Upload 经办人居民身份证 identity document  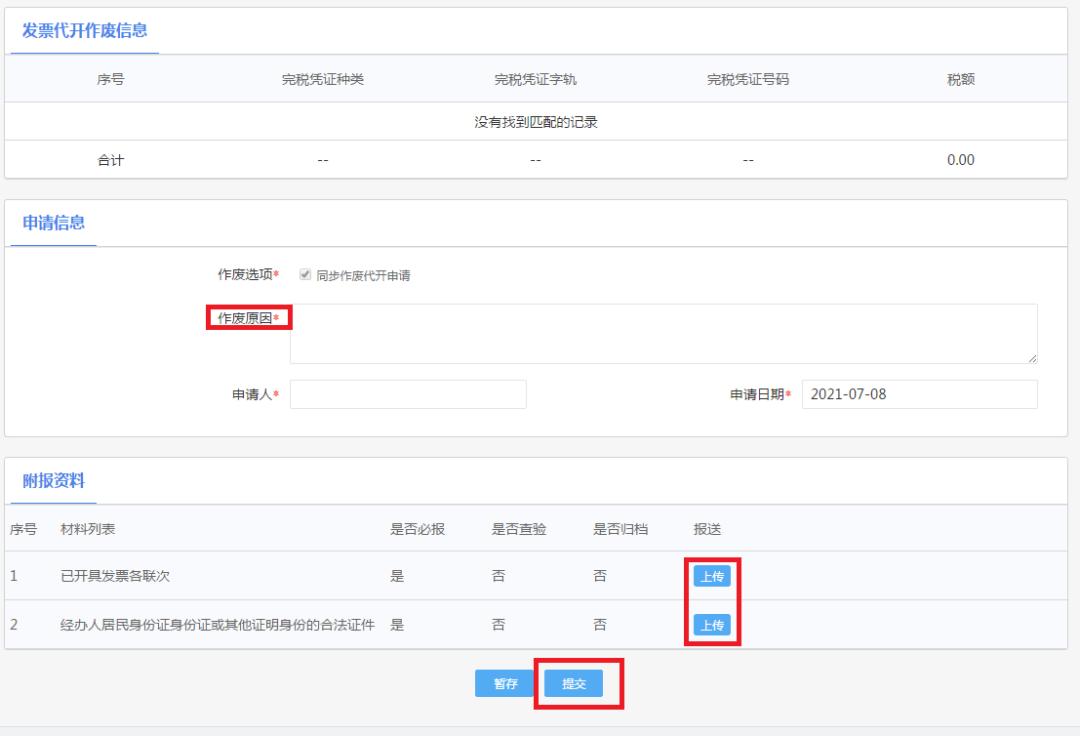710,624
